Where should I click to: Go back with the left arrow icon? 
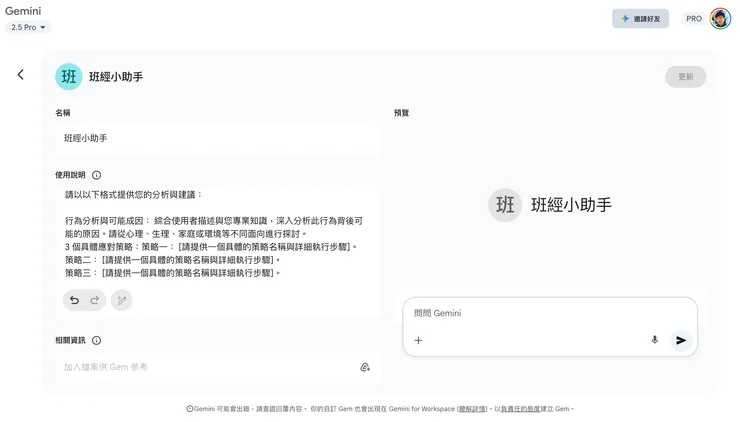(21, 75)
